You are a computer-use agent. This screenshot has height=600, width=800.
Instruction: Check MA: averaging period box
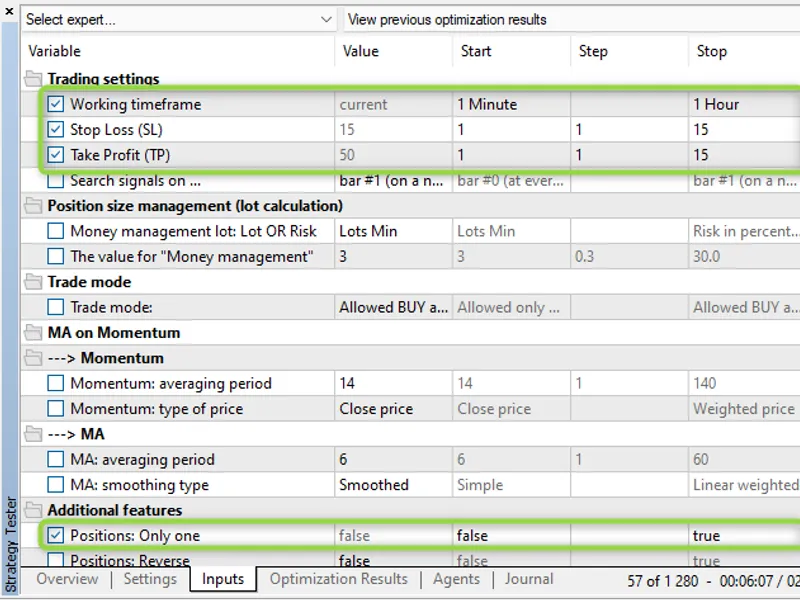(x=56, y=459)
